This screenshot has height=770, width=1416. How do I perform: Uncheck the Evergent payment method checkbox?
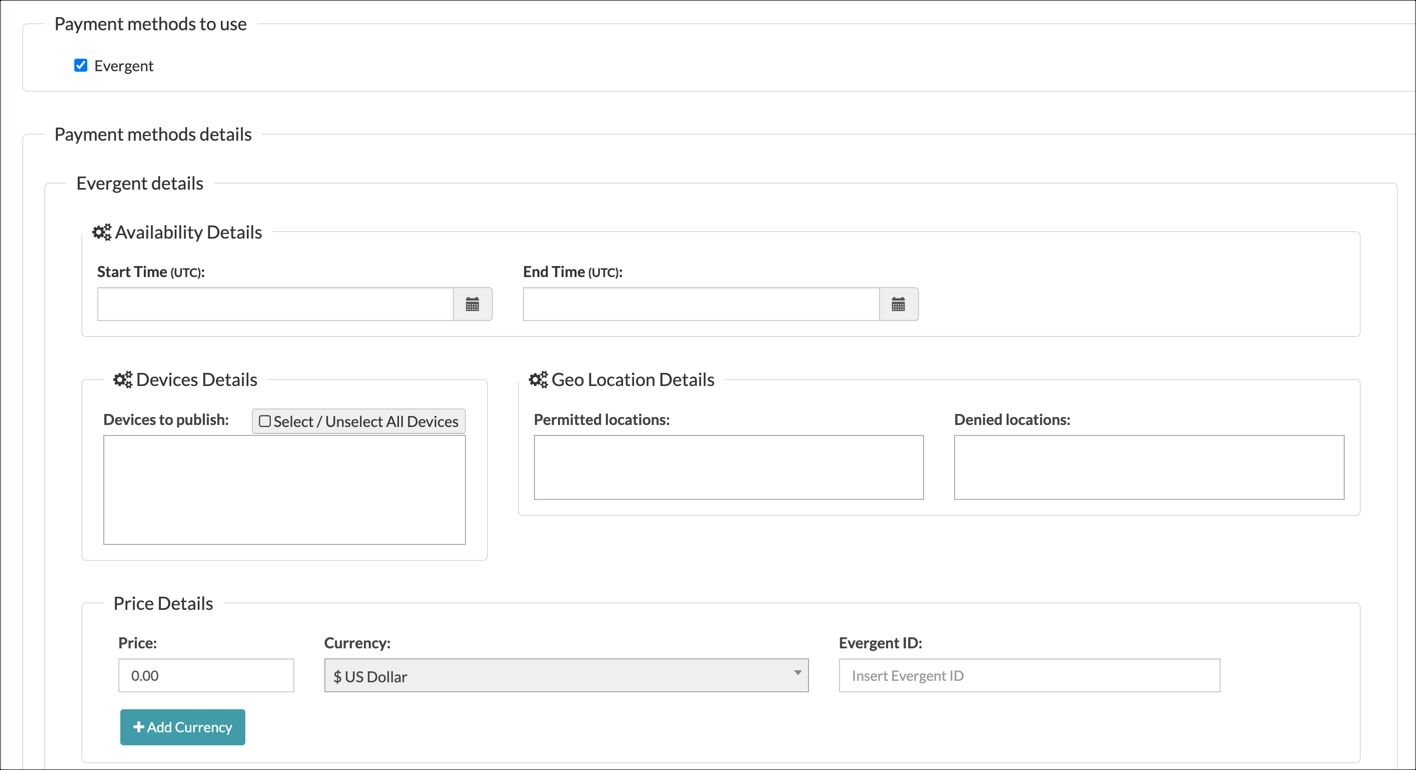[x=81, y=65]
